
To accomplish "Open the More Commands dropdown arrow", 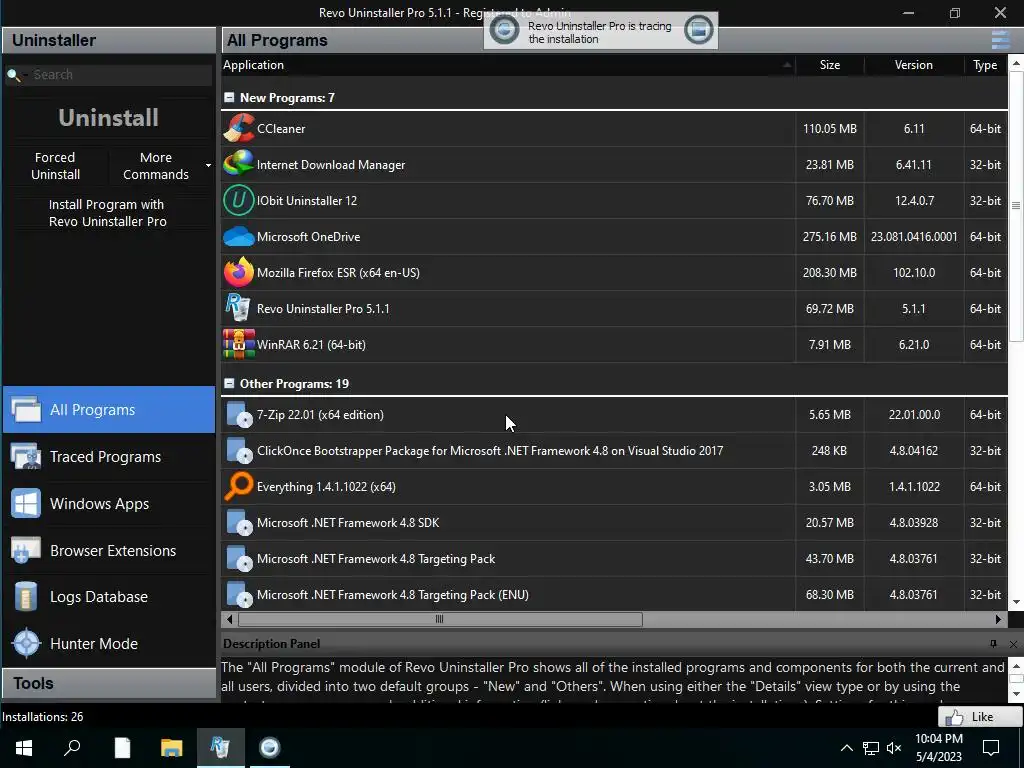I will pyautogui.click(x=208, y=166).
